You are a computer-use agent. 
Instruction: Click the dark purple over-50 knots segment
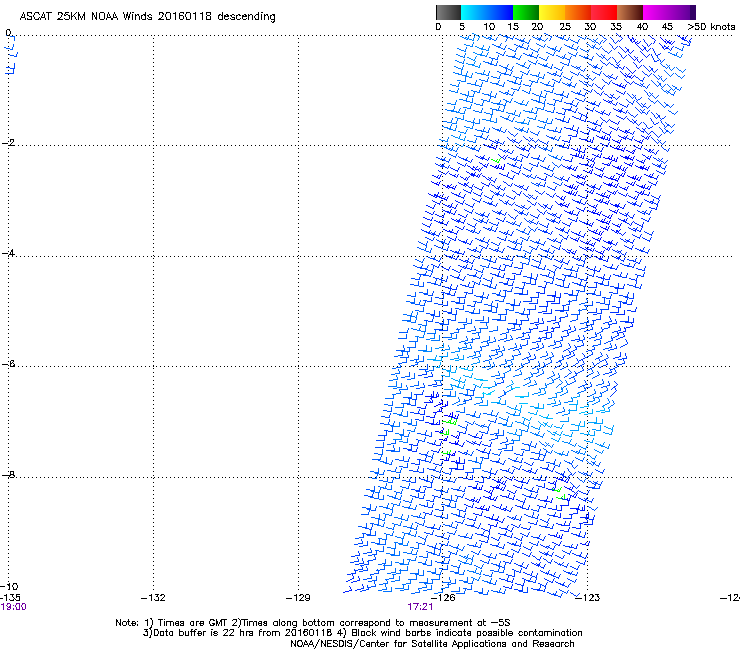pos(693,12)
